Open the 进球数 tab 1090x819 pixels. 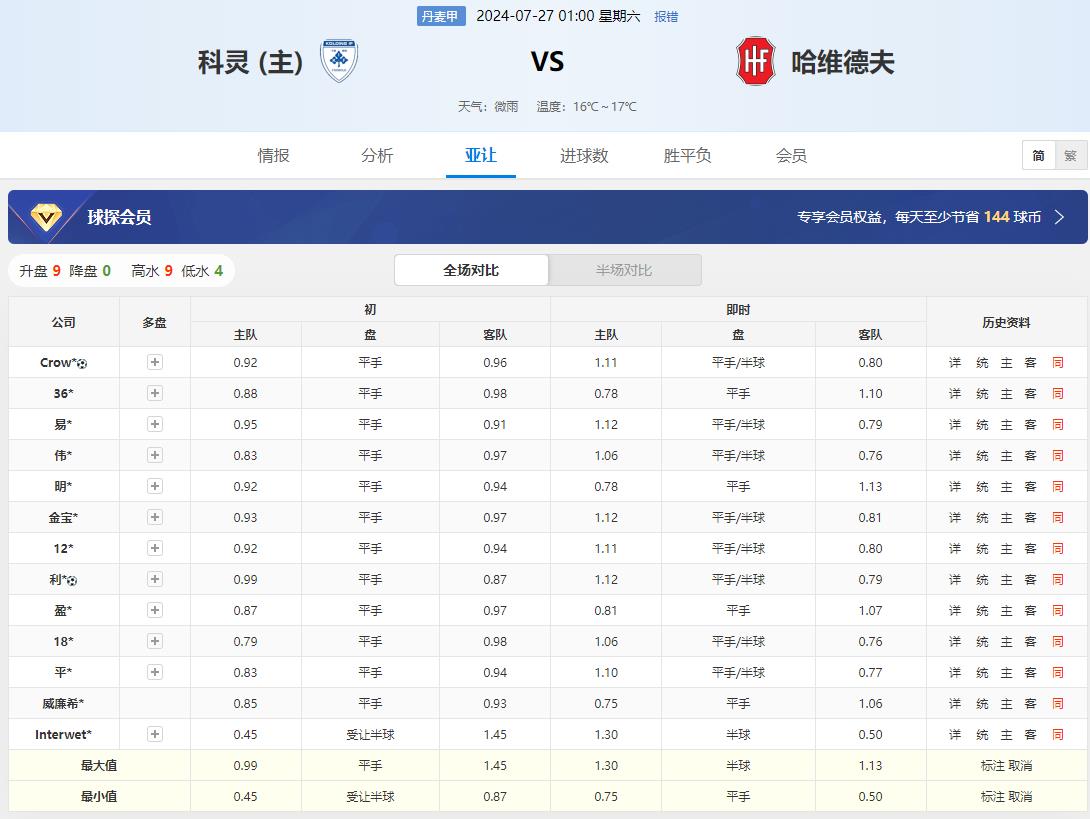584,156
